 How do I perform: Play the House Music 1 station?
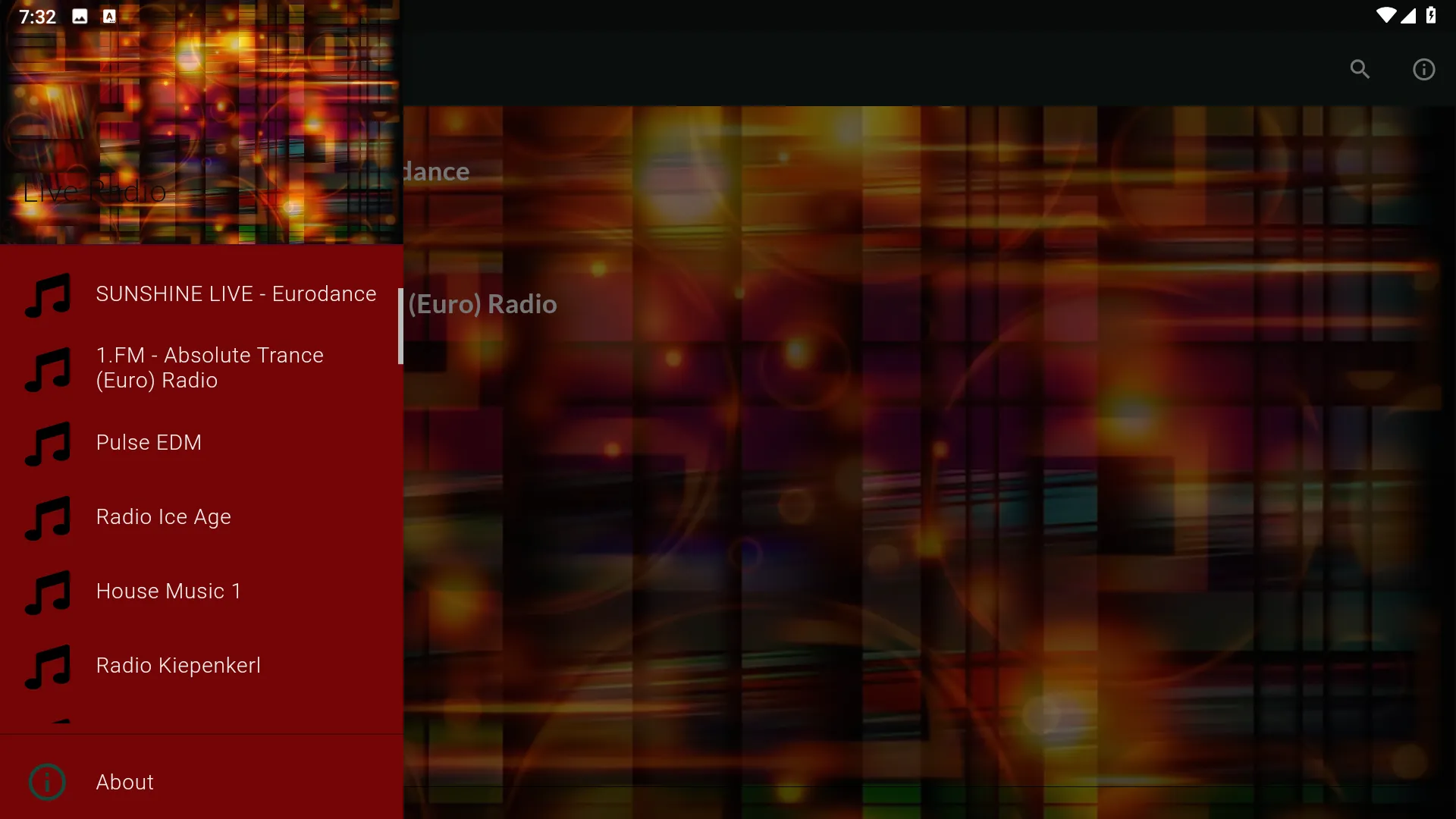[x=201, y=591]
